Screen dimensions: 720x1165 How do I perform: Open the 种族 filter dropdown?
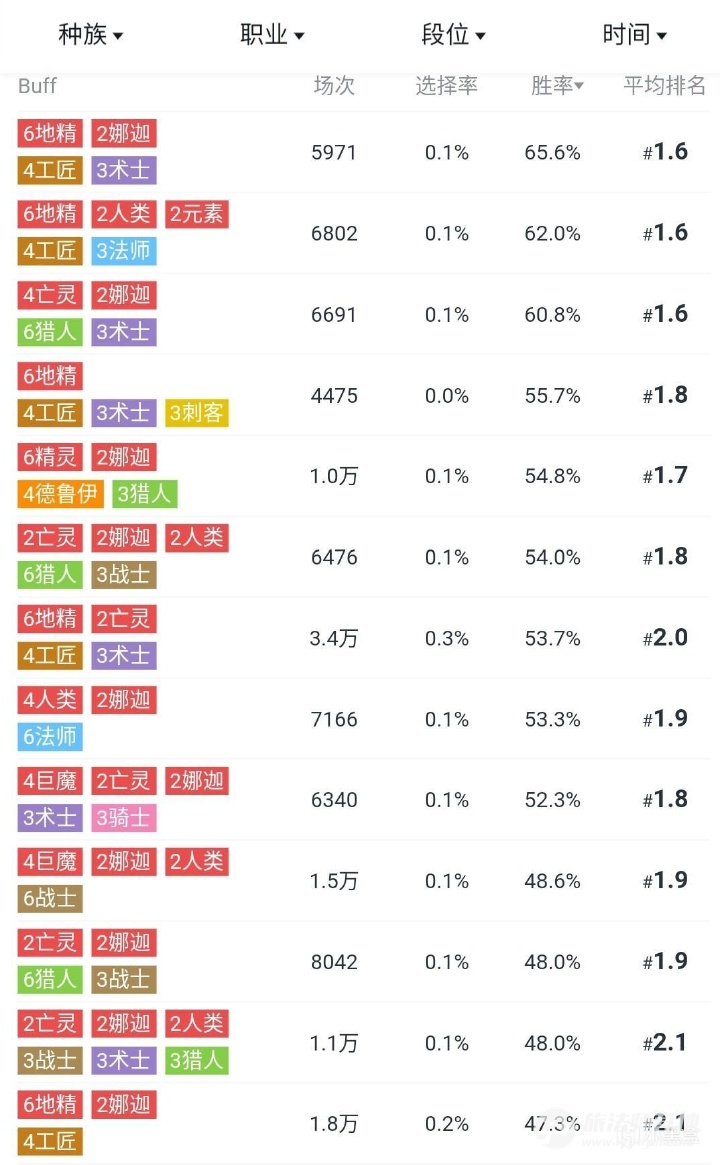(92, 35)
